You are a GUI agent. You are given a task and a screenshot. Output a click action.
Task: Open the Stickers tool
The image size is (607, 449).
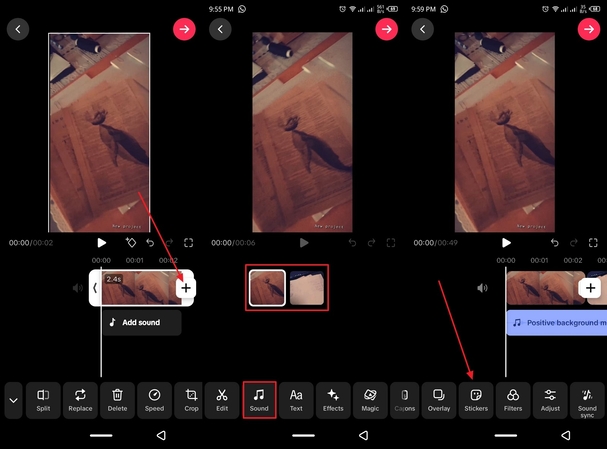click(476, 400)
